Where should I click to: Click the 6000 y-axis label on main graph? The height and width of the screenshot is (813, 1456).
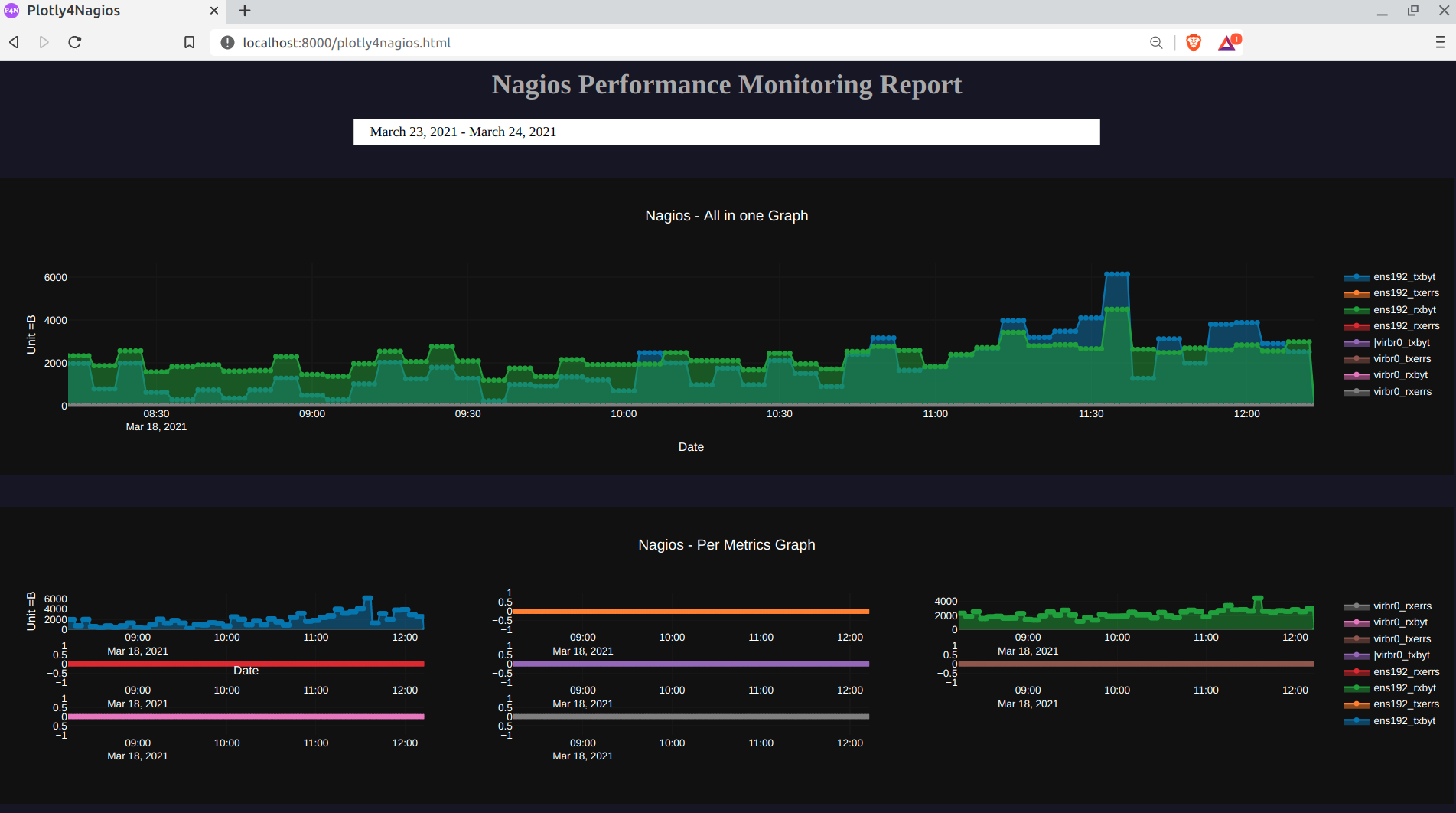tap(56, 278)
